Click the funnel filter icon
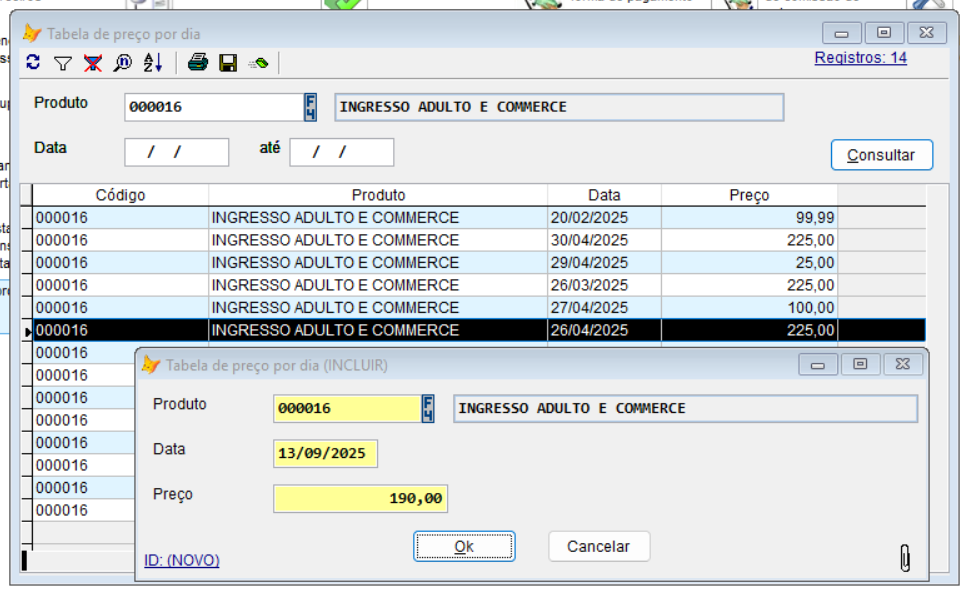960x593 pixels. point(63,64)
